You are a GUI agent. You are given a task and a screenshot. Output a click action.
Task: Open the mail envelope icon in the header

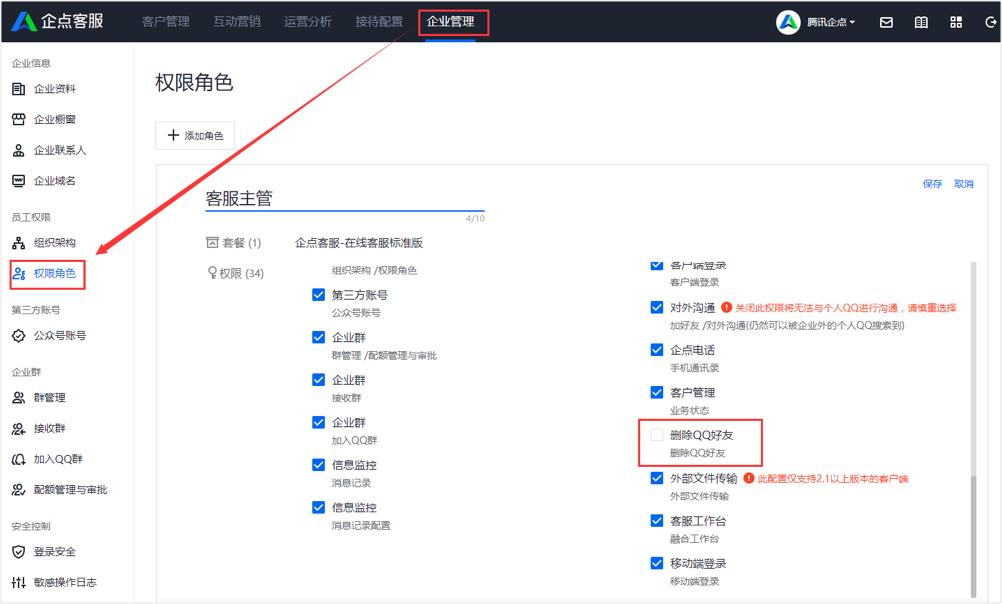886,21
